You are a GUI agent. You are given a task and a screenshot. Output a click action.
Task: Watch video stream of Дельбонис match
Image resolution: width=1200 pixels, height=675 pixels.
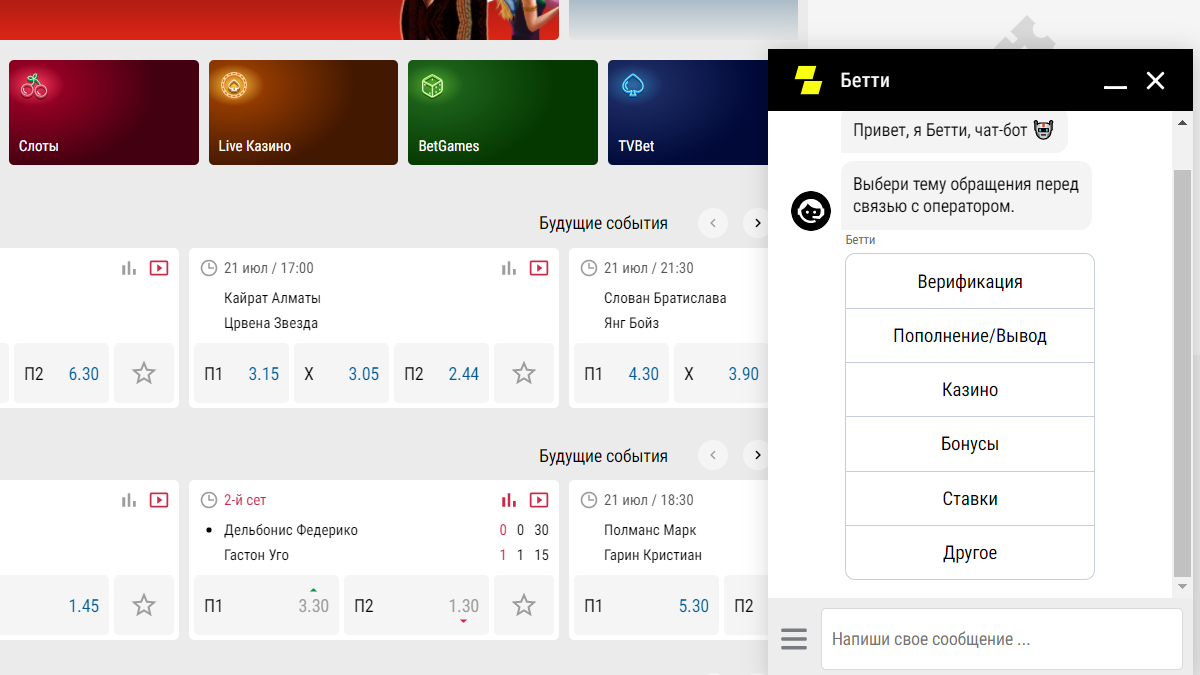click(x=539, y=500)
